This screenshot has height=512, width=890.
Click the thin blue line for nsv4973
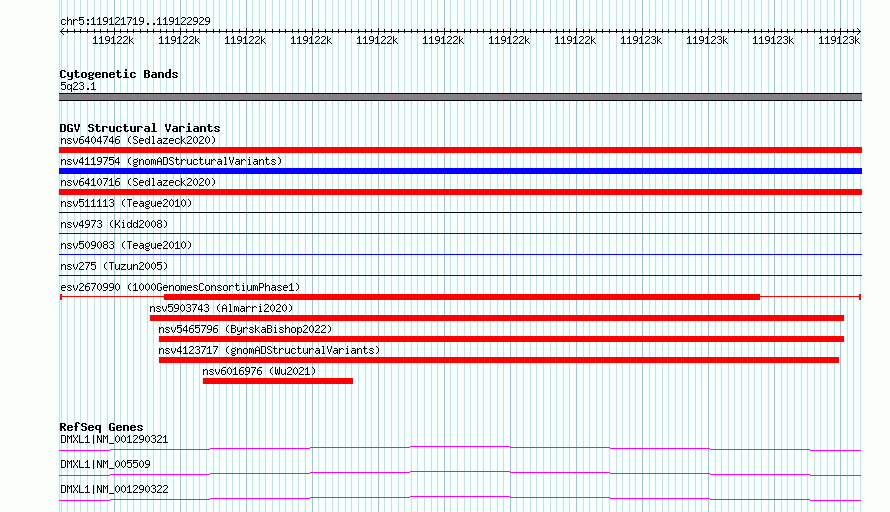click(x=460, y=233)
